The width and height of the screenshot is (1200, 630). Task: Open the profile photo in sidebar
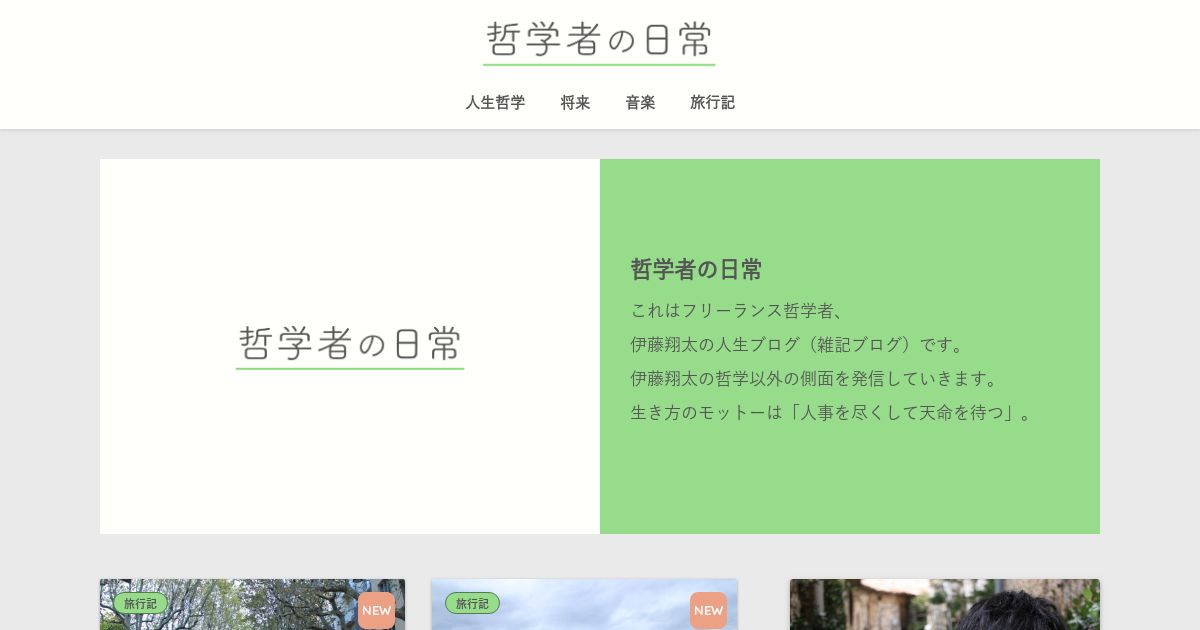click(x=945, y=604)
